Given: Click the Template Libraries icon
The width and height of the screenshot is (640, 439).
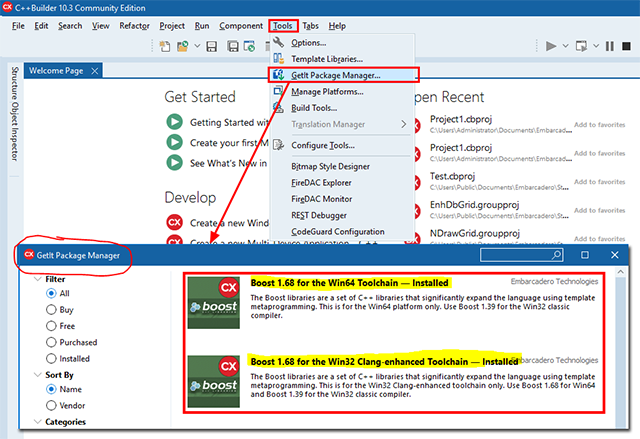Looking at the screenshot, I should point(278,58).
